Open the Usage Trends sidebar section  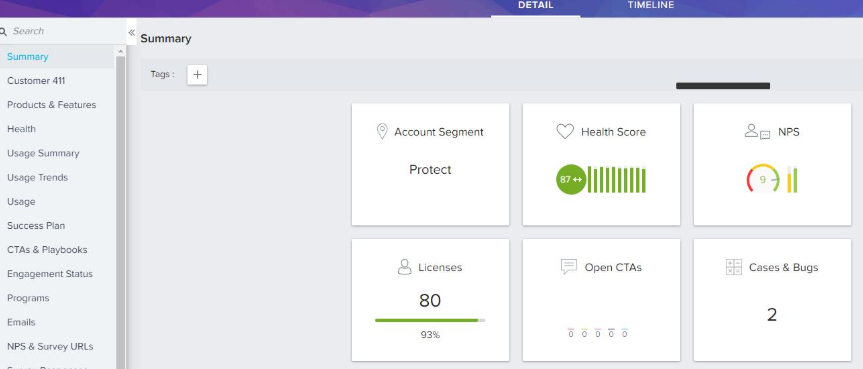pyautogui.click(x=37, y=177)
